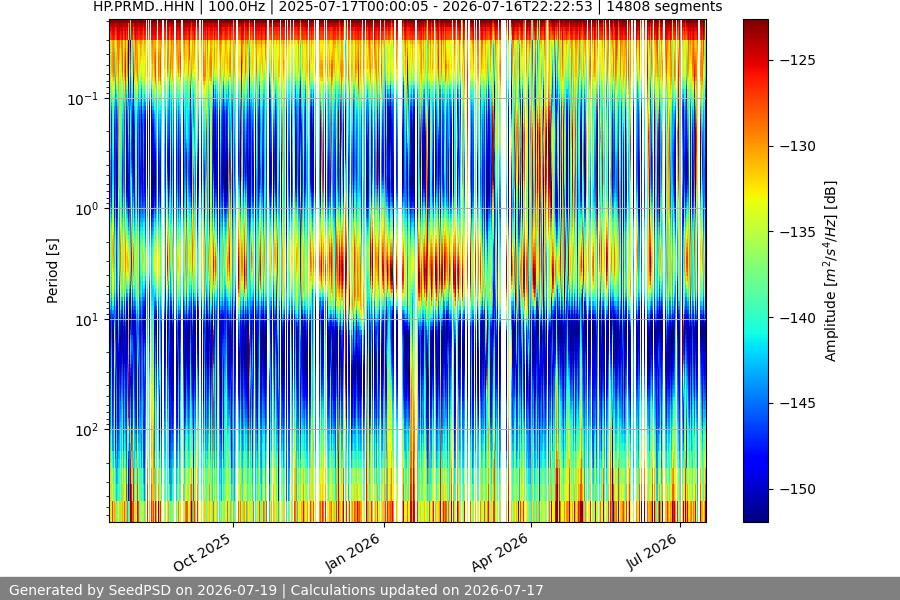900x600 pixels.
Task: Click the 'Jan 2026' x-axis label
Action: (352, 552)
